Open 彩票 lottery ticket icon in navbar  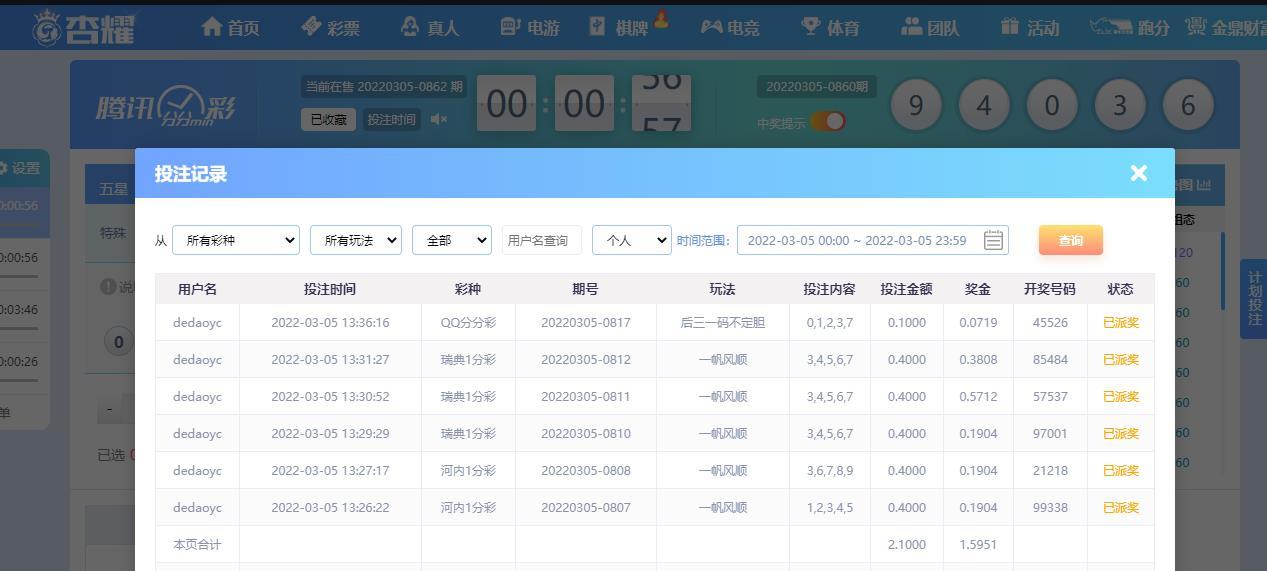[311, 27]
